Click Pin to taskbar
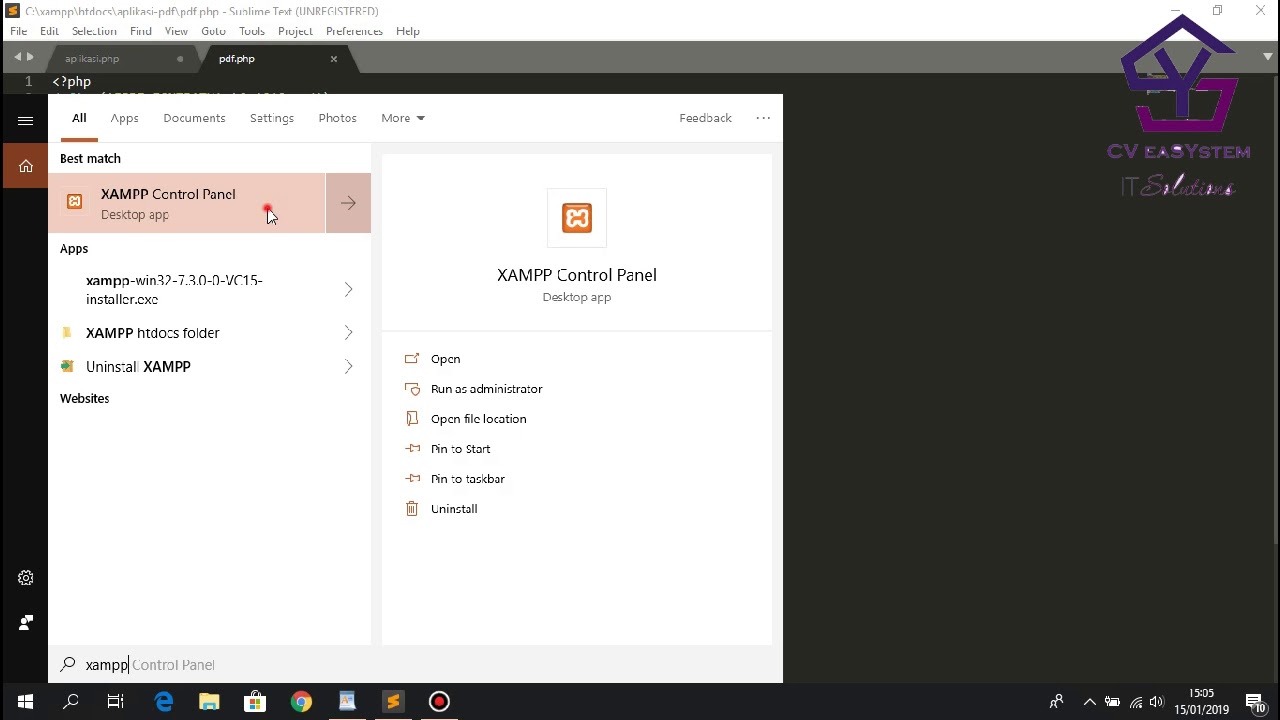The width and height of the screenshot is (1280, 720). 468,479
